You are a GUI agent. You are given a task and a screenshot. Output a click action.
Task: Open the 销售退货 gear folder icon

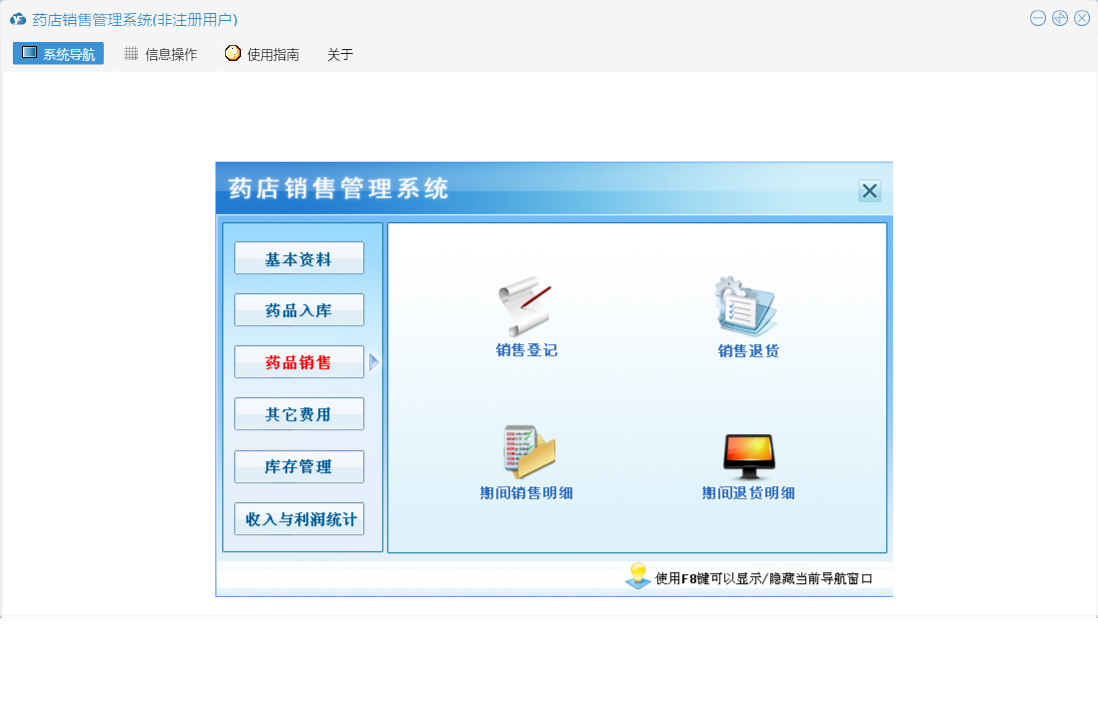click(746, 306)
